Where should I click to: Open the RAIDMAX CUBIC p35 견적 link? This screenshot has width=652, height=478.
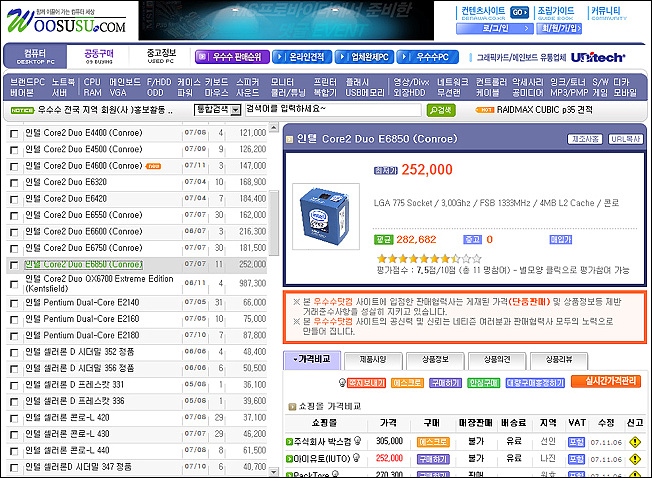(x=544, y=110)
